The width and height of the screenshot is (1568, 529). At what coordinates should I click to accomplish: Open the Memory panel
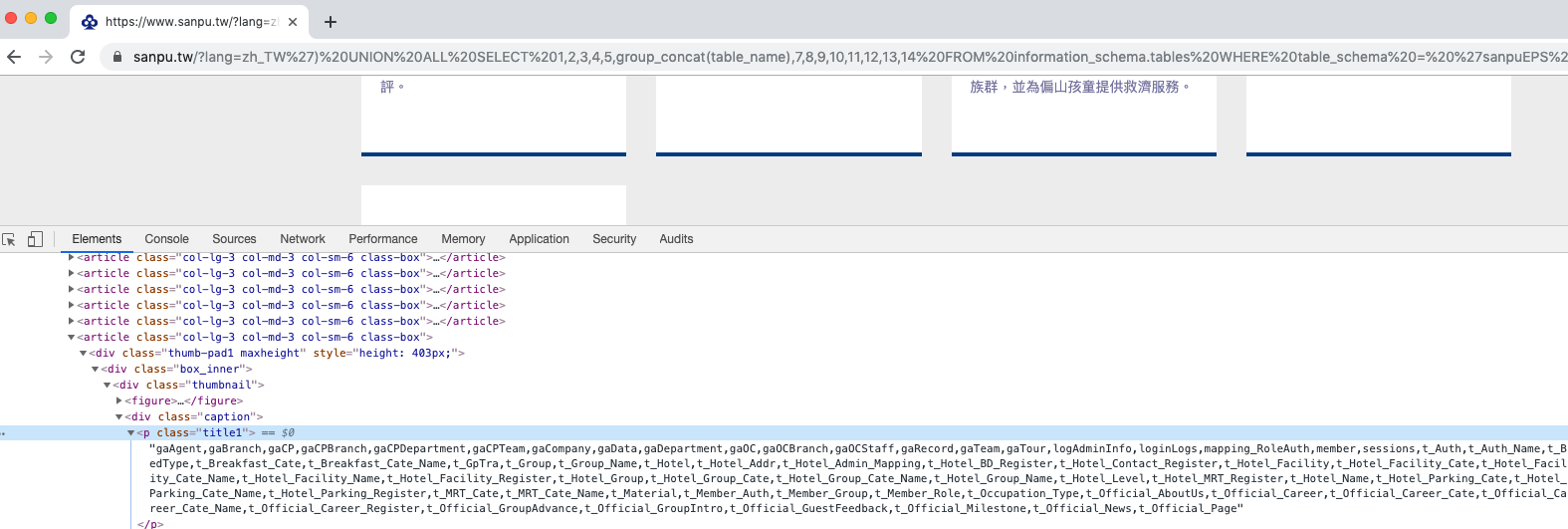[x=463, y=239]
